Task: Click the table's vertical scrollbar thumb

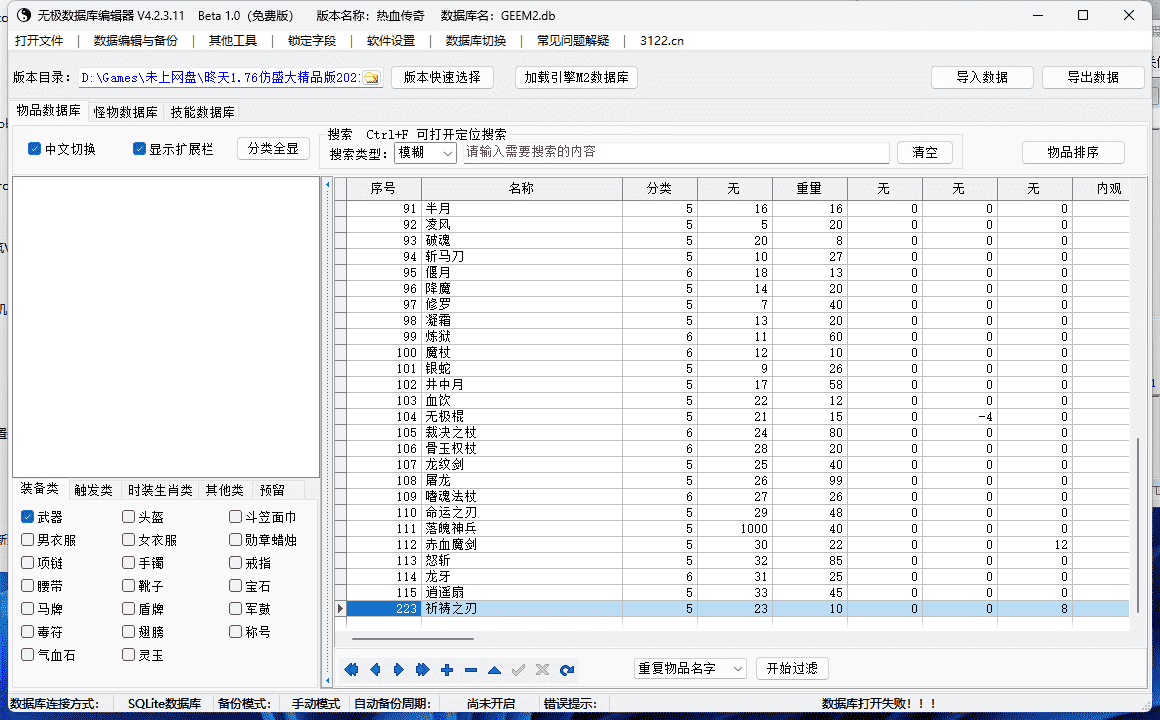Action: (x=1138, y=526)
